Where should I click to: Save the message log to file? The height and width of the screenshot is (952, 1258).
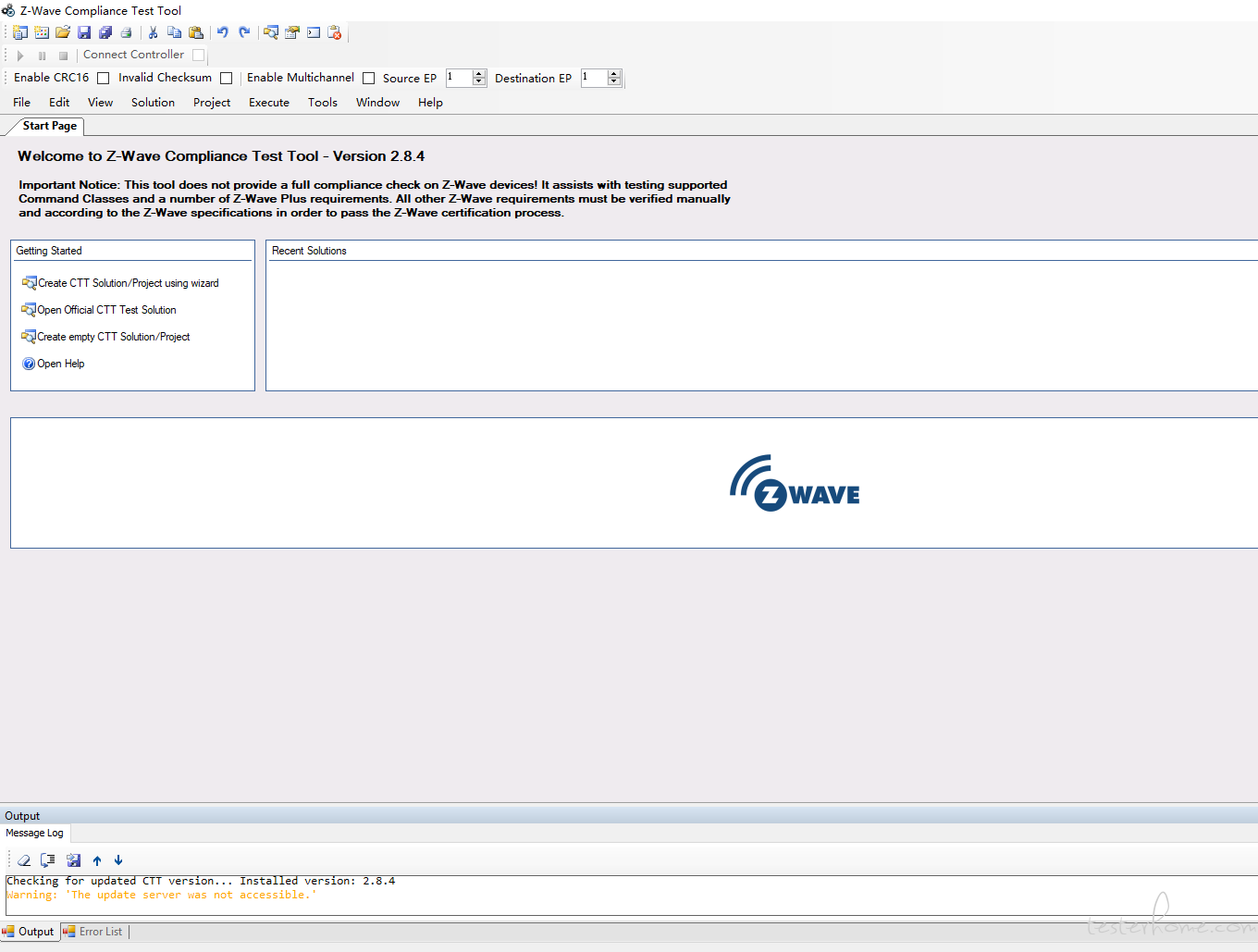pos(74,860)
